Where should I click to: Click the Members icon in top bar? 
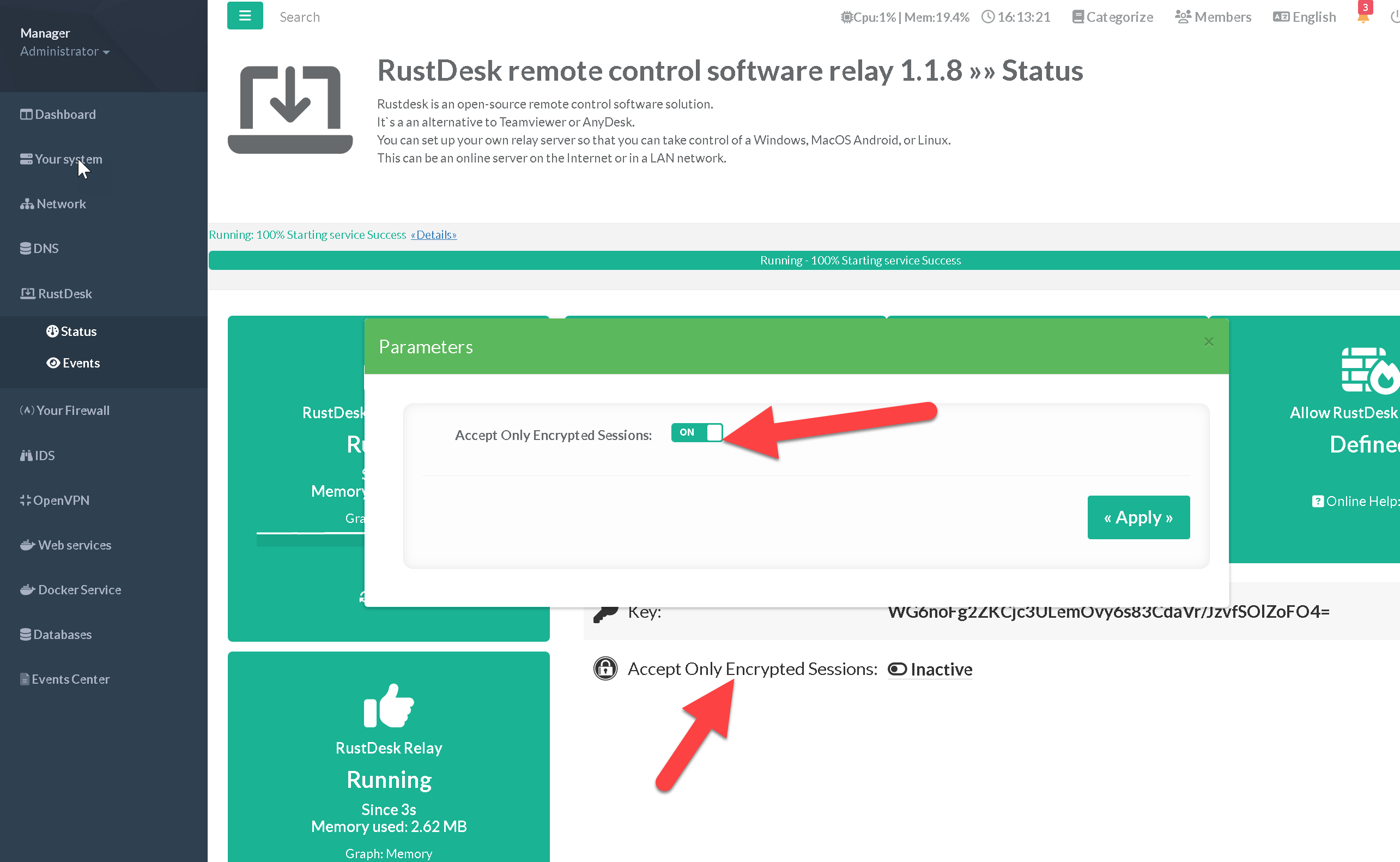click(1183, 17)
